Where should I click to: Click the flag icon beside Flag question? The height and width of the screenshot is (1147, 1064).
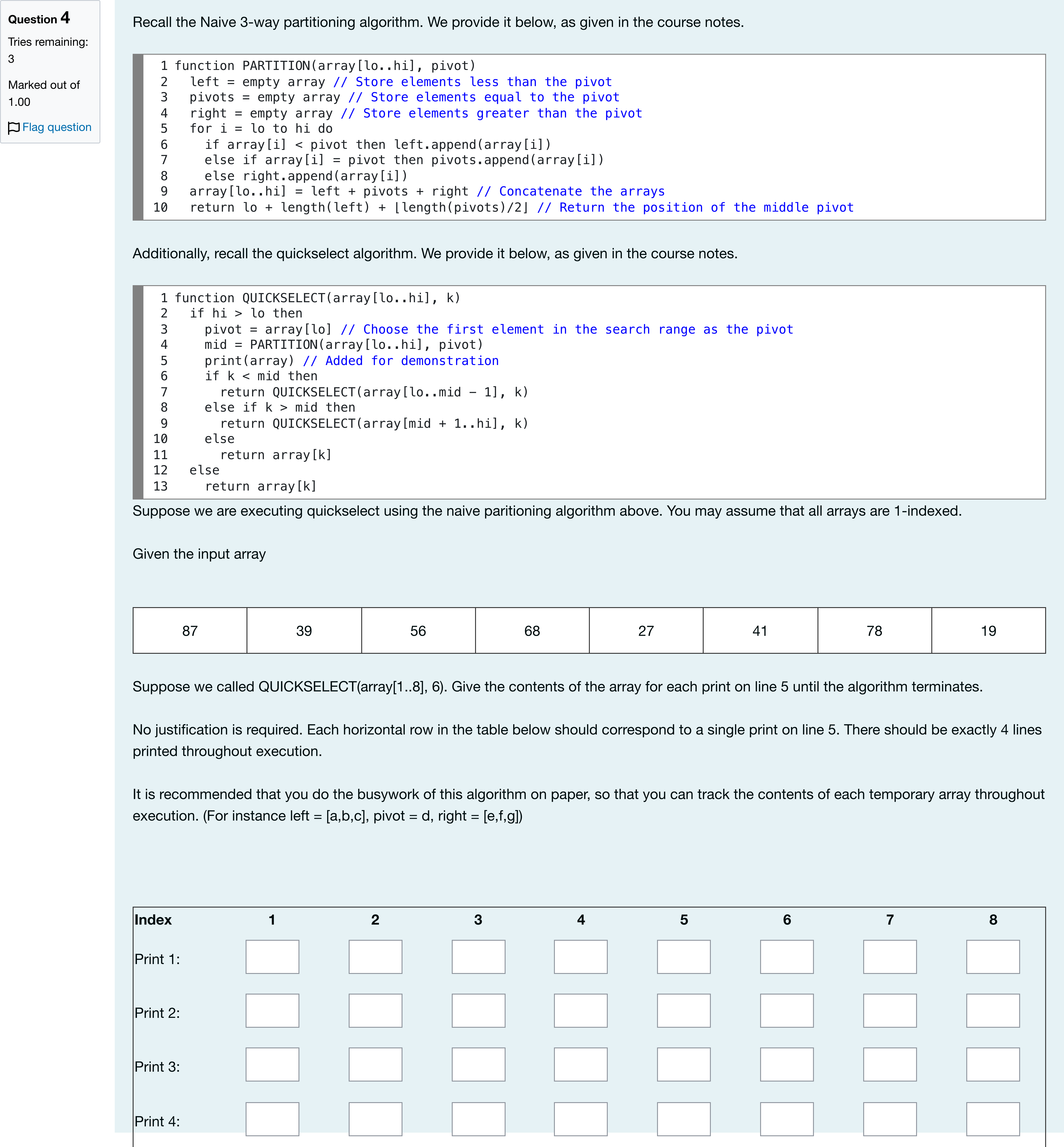tap(14, 128)
